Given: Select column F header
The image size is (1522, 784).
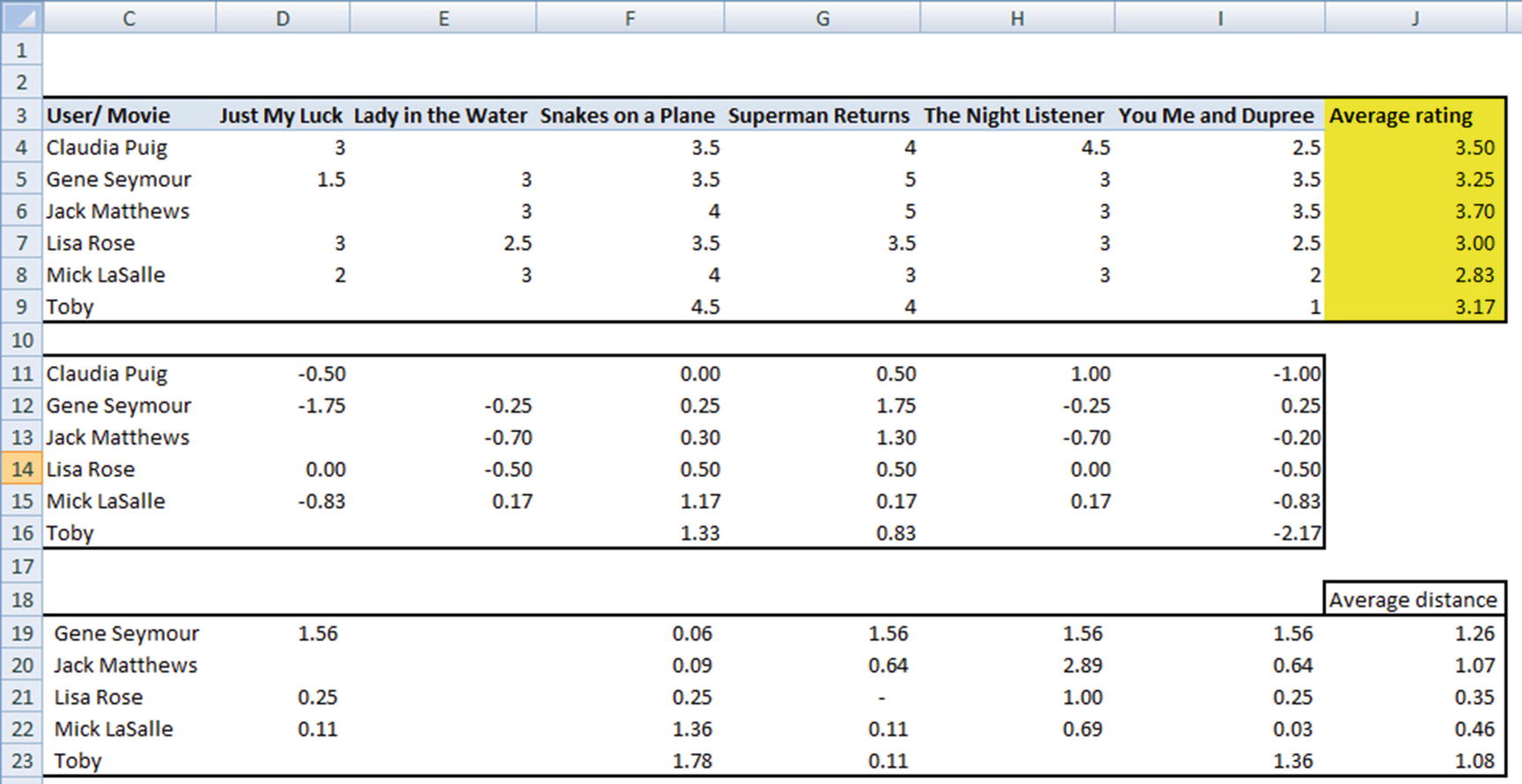Looking at the screenshot, I should click(x=630, y=18).
